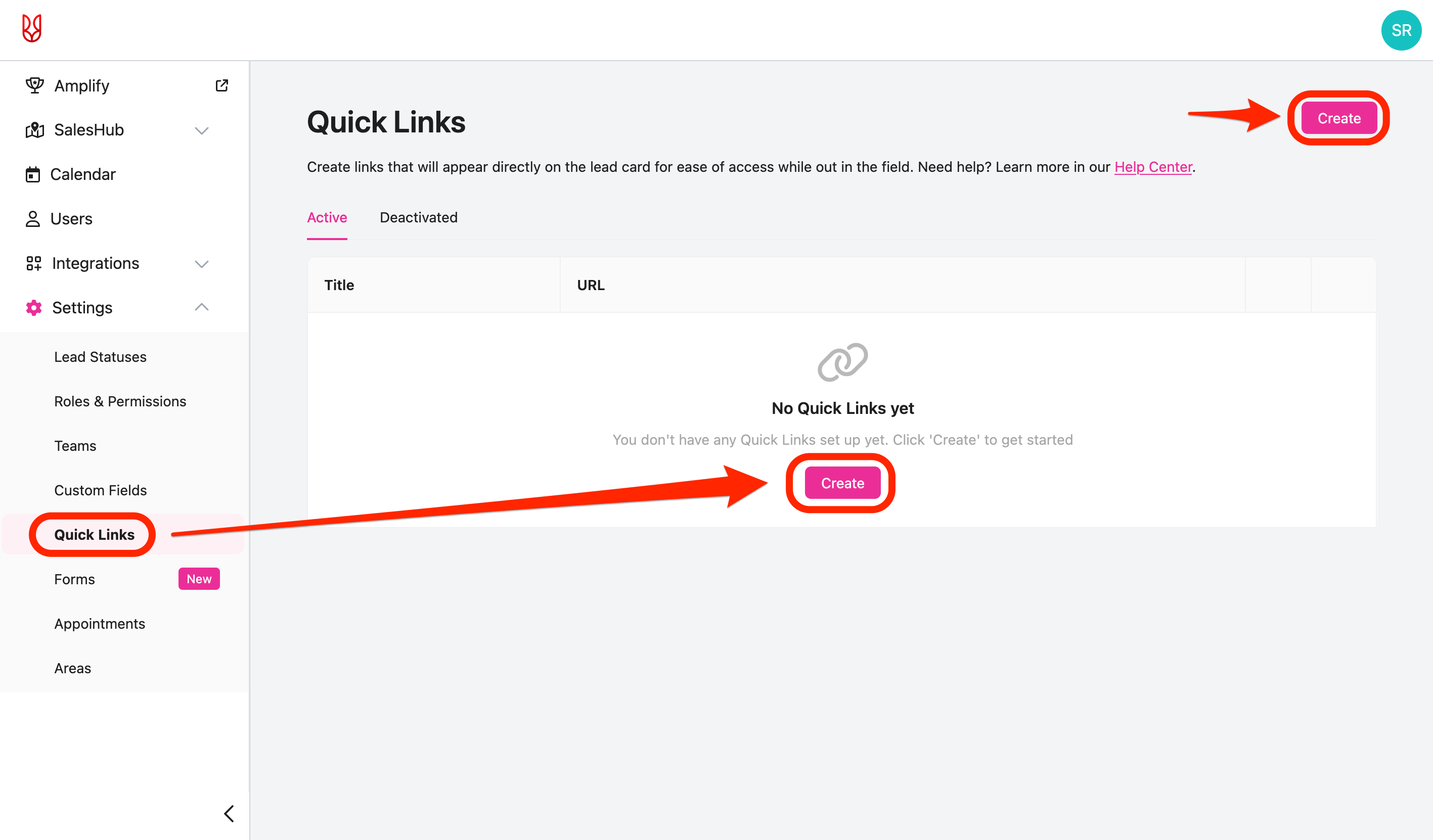1433x840 pixels.
Task: Open the SR user avatar menu
Action: (1400, 30)
